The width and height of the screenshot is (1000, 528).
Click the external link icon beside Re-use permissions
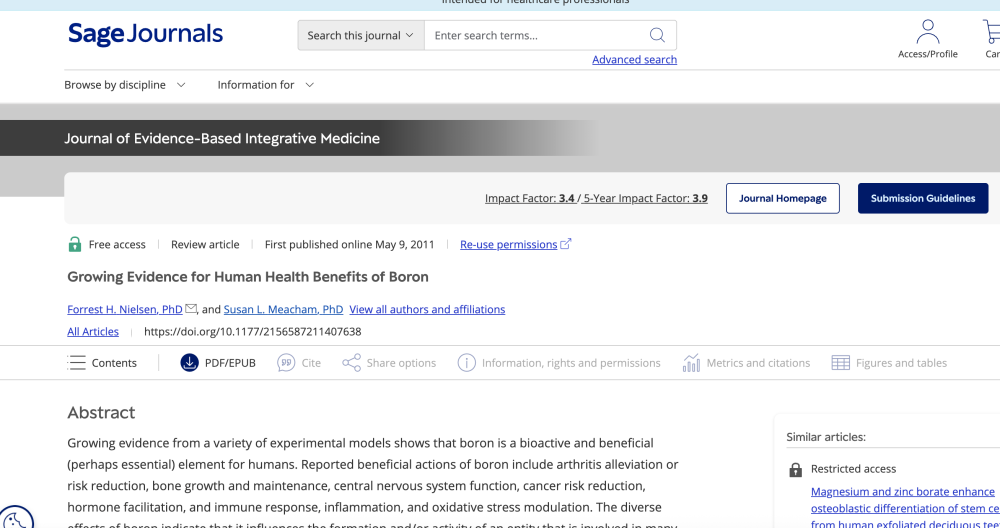click(x=566, y=244)
